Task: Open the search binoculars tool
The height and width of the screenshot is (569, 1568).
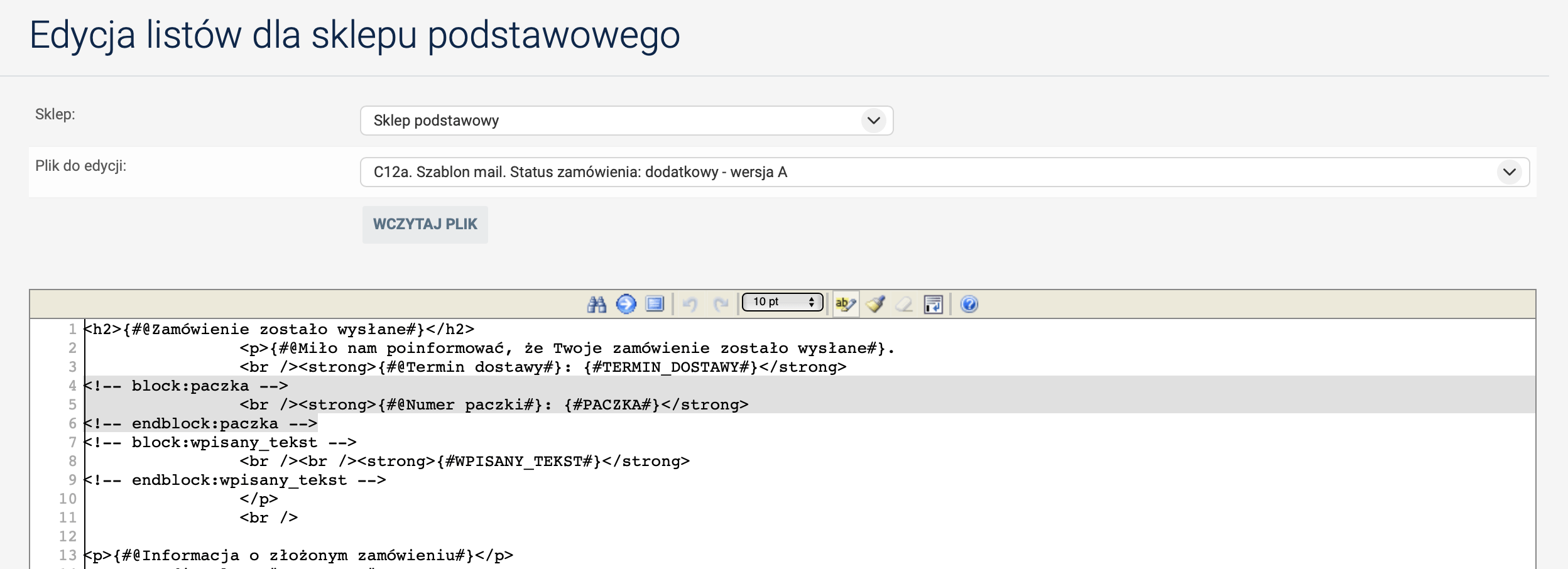Action: click(x=597, y=305)
